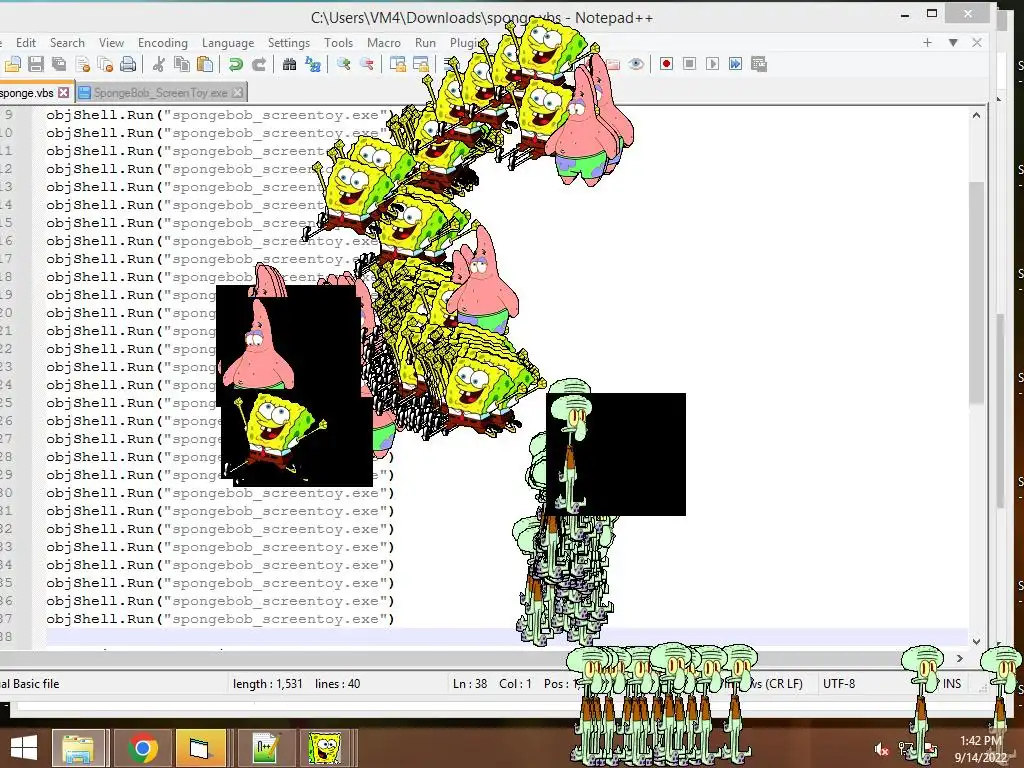Switch to the sponge.vbs tab

point(26,93)
